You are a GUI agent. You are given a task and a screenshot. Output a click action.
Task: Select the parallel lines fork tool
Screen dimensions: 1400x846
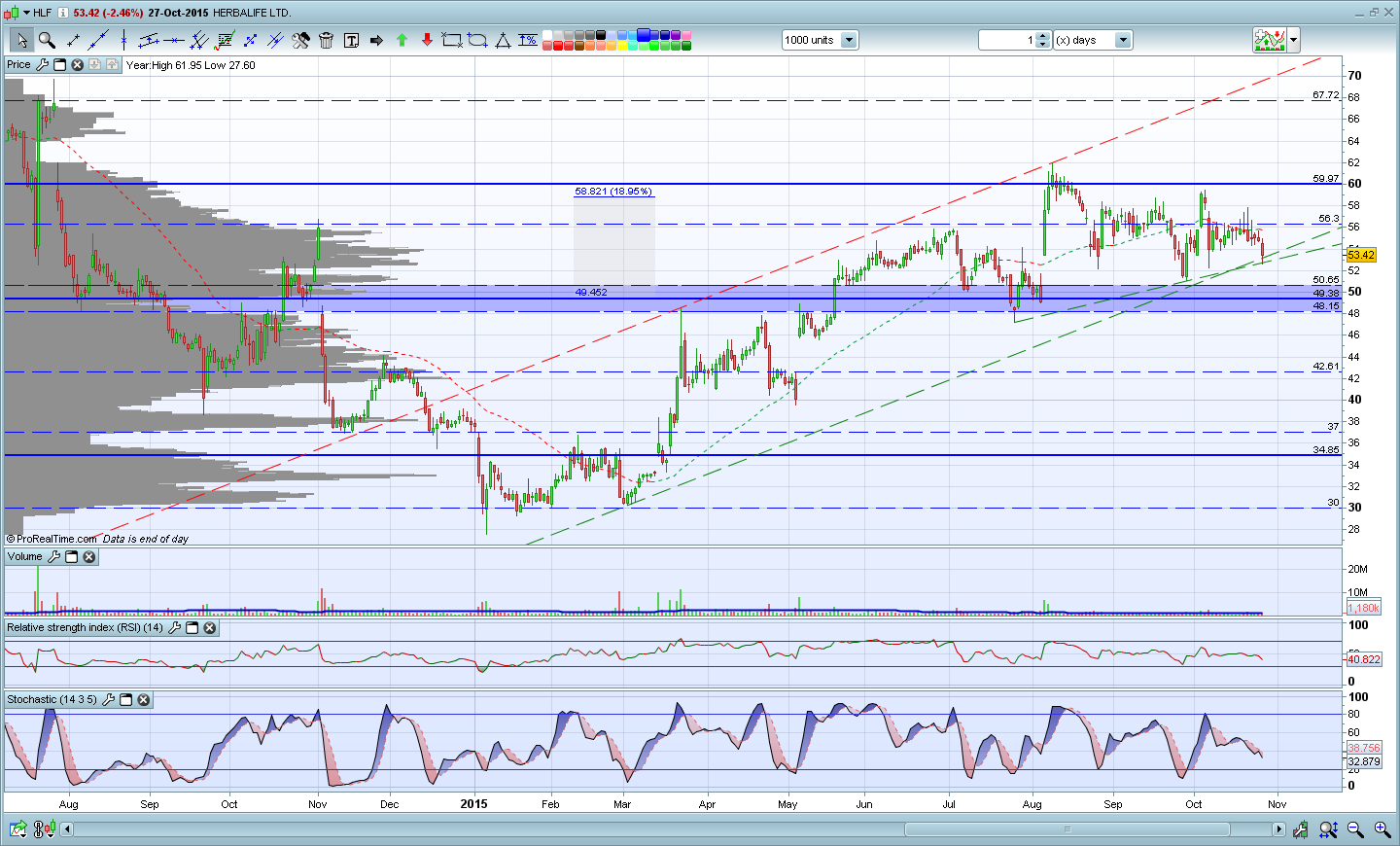click(x=199, y=40)
